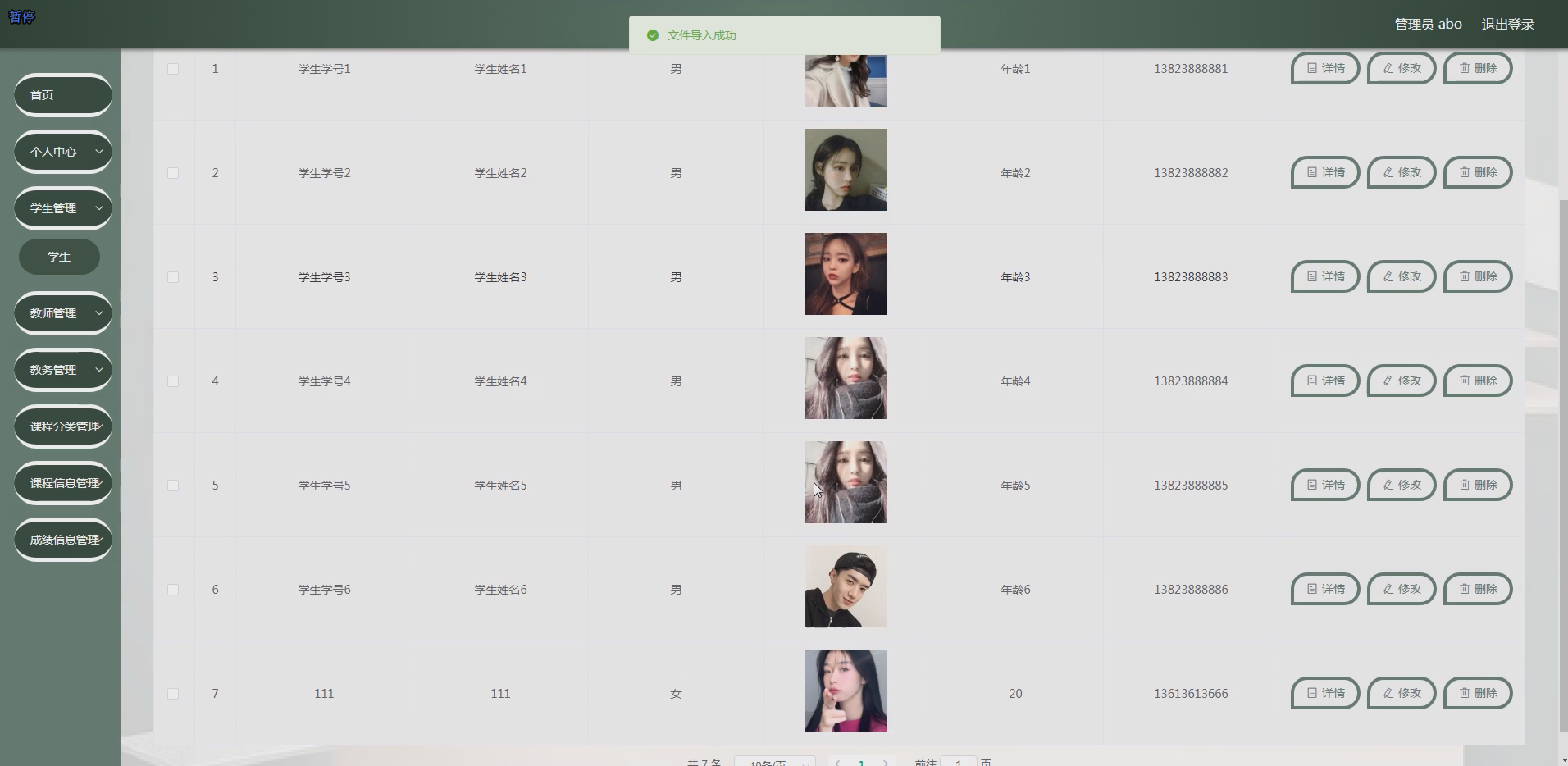Tick checkbox for row 5
The height and width of the screenshot is (766, 1568).
point(173,486)
